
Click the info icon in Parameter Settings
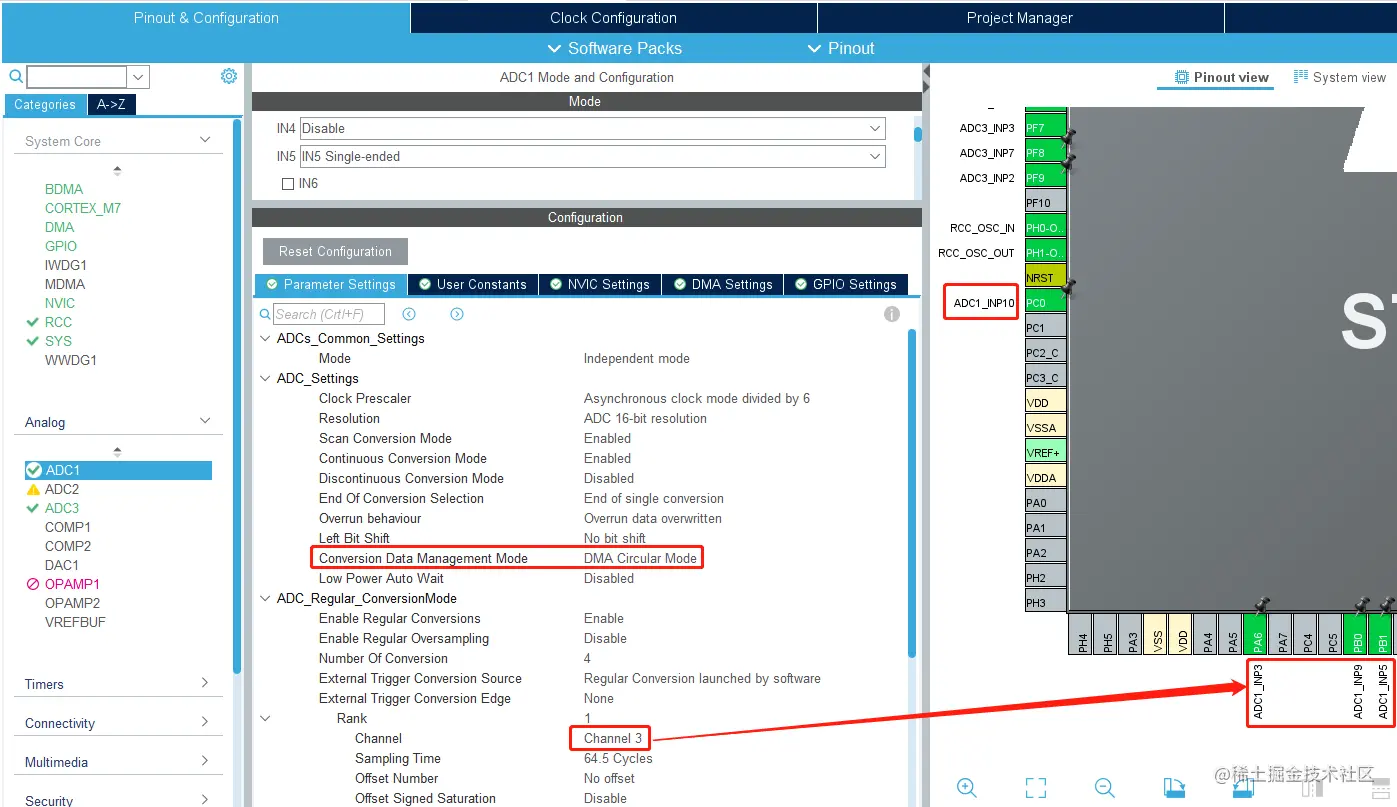coord(892,314)
